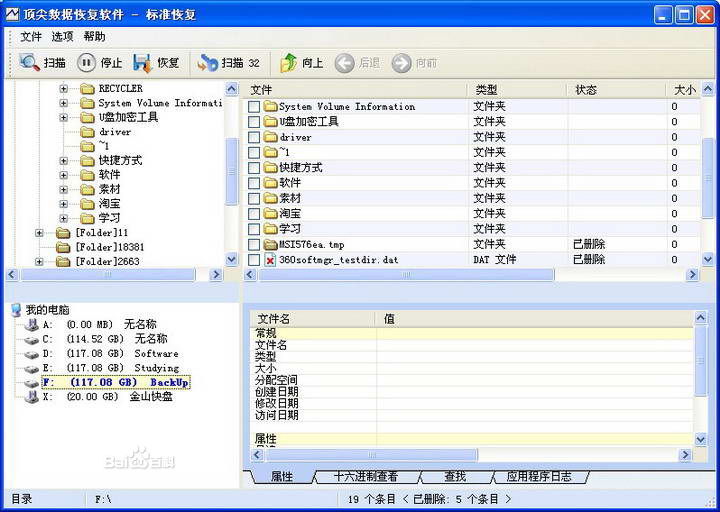This screenshot has height=512, width=720.
Task: Click 素材 folder icon in file list
Action: (x=271, y=198)
